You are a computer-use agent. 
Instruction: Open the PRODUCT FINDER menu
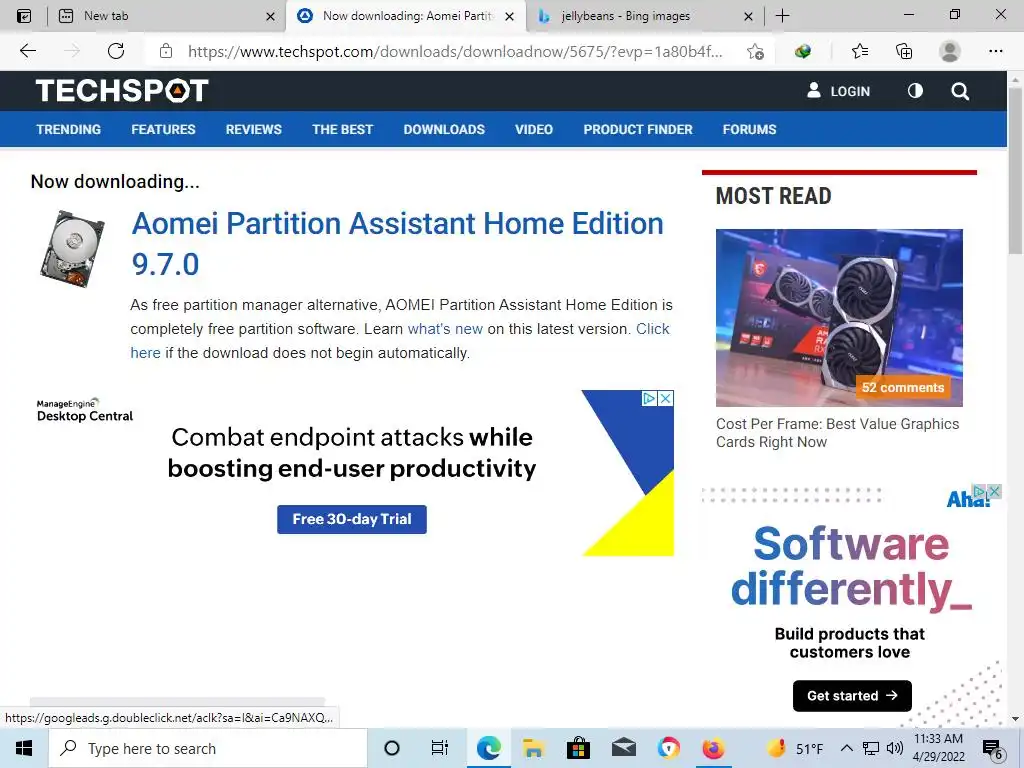[638, 129]
